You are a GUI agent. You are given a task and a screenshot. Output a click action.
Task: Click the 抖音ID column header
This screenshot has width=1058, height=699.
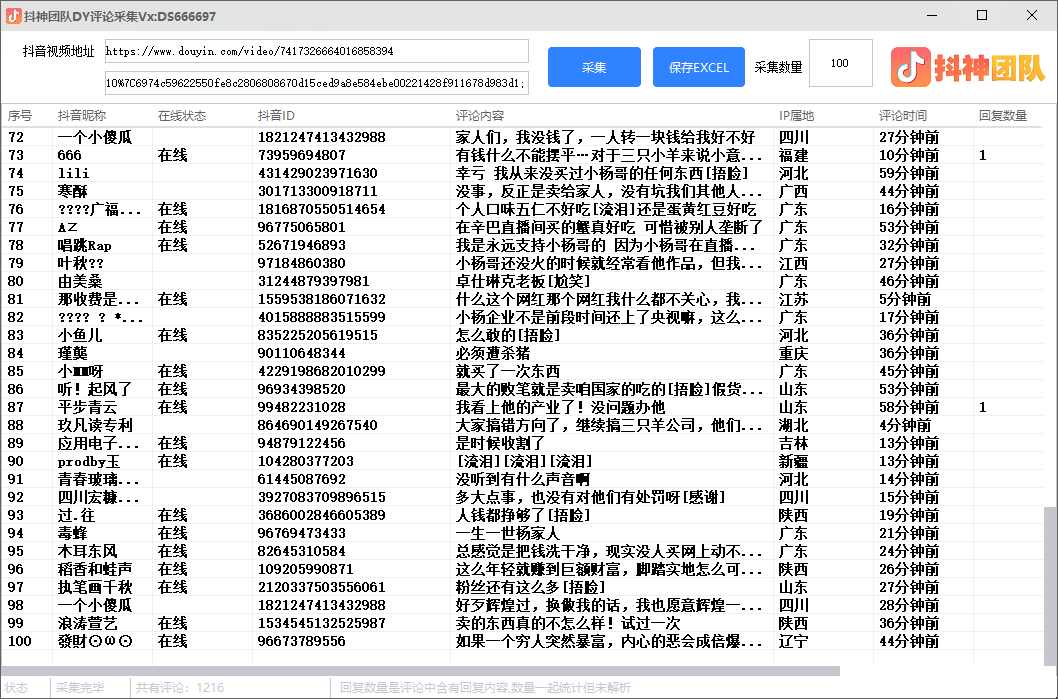(277, 116)
